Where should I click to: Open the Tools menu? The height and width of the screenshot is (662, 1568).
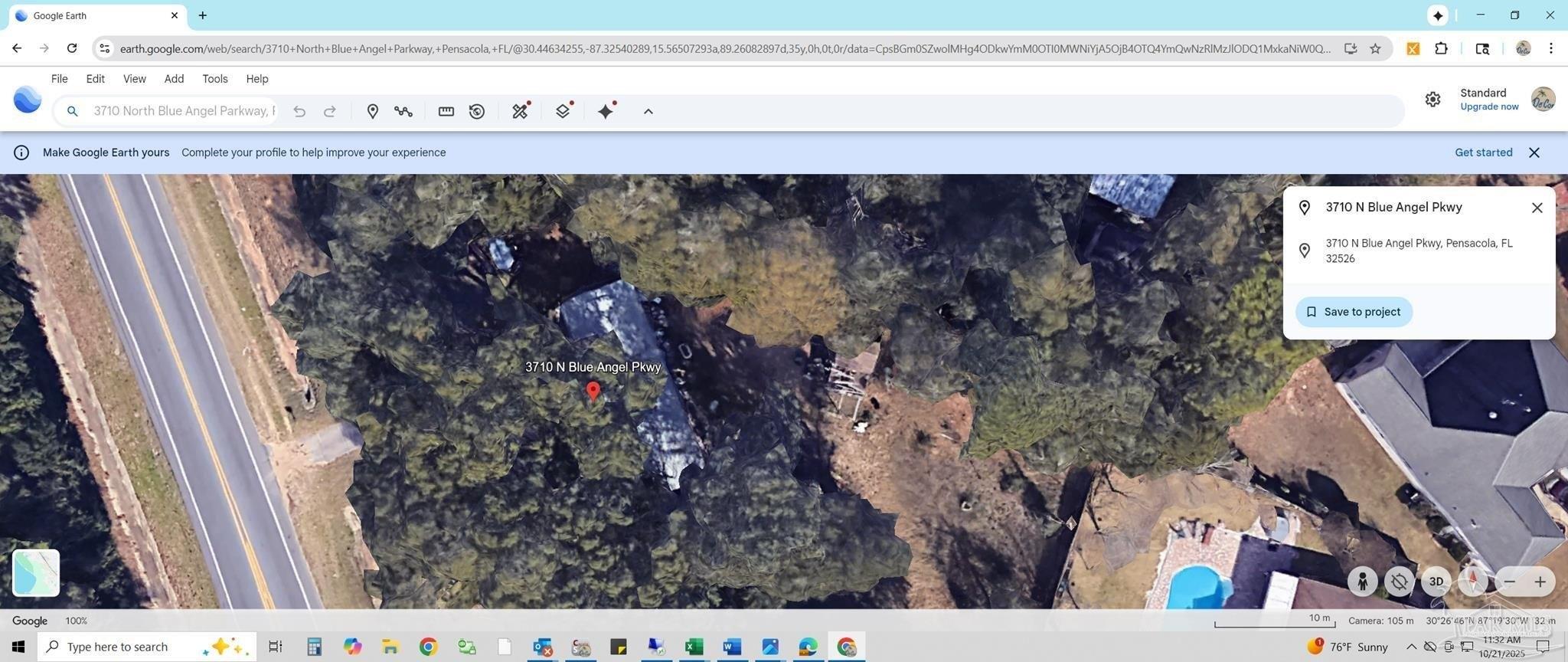pyautogui.click(x=214, y=79)
